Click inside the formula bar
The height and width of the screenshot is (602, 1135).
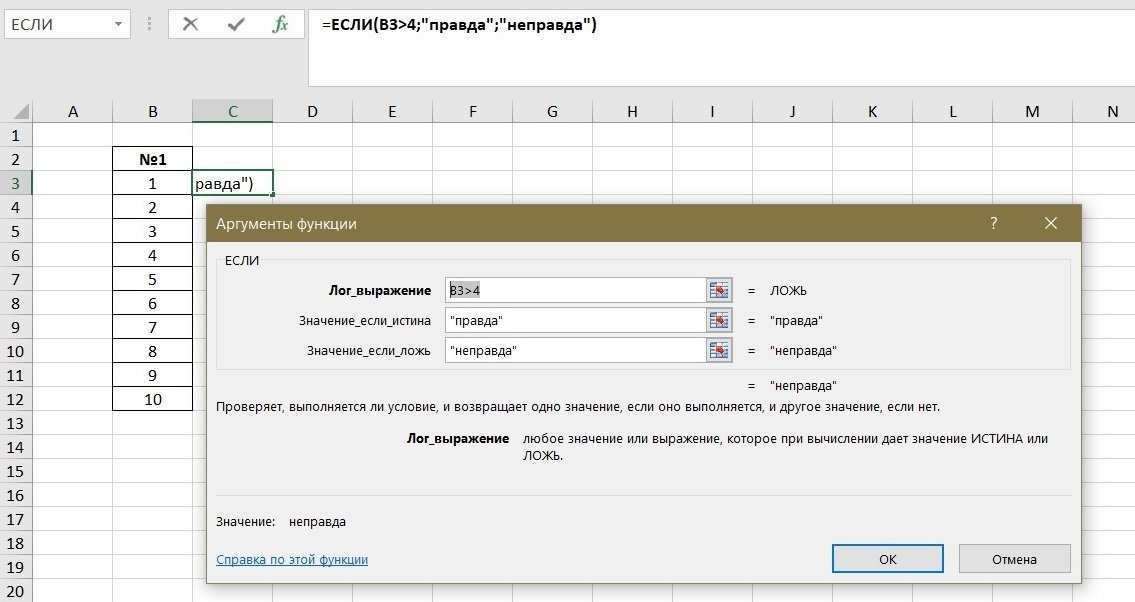(x=600, y=25)
